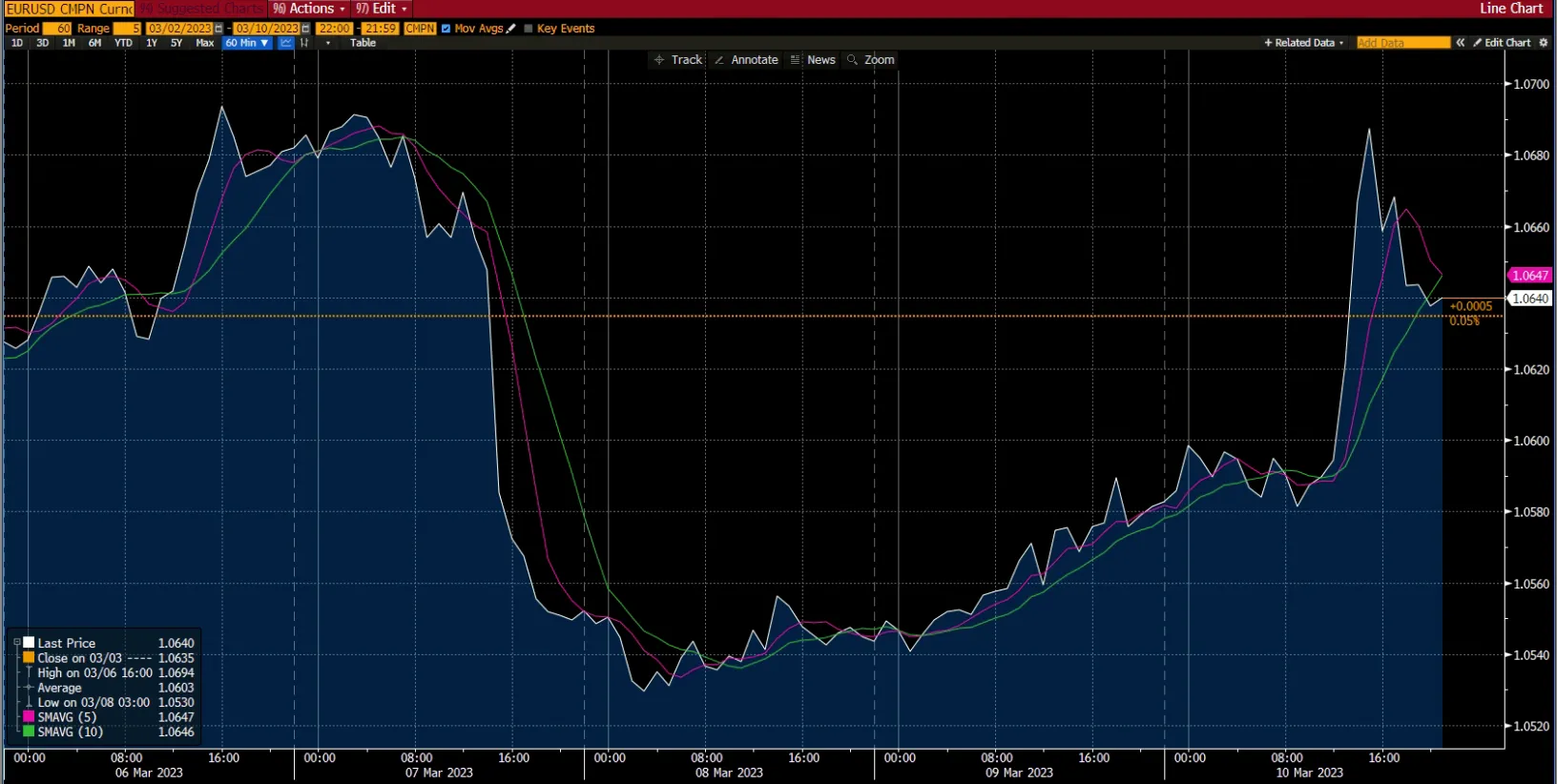Click the Line Chart title label
The image size is (1557, 784).
point(1511,9)
